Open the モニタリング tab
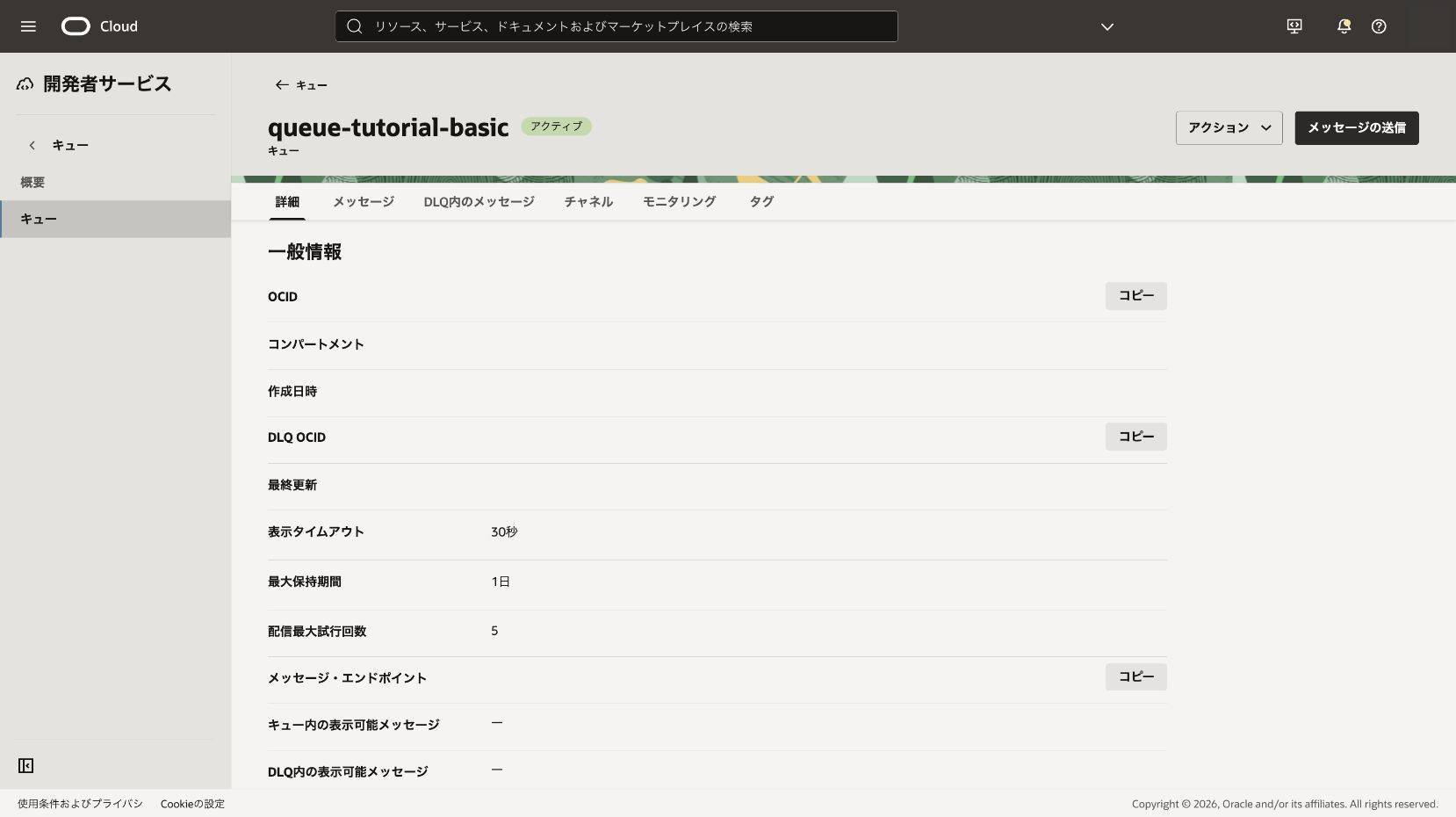The image size is (1456, 817). coord(679,202)
